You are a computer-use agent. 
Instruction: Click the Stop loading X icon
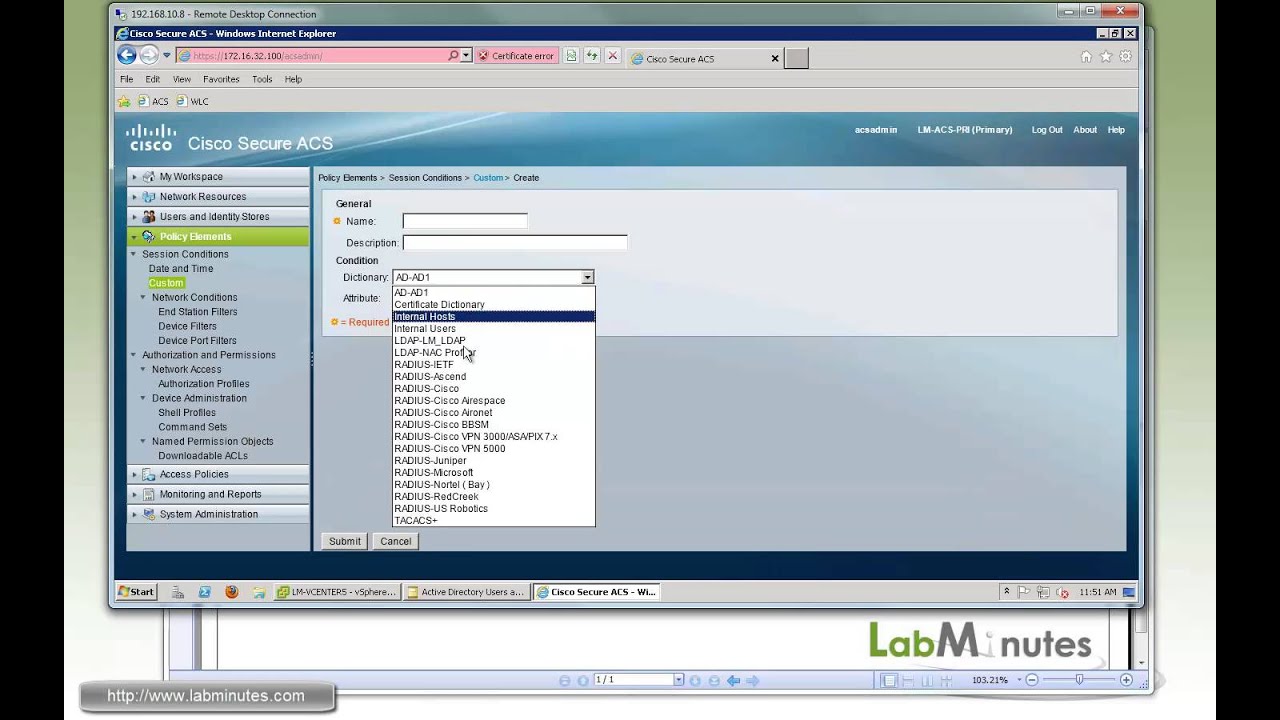coord(612,56)
